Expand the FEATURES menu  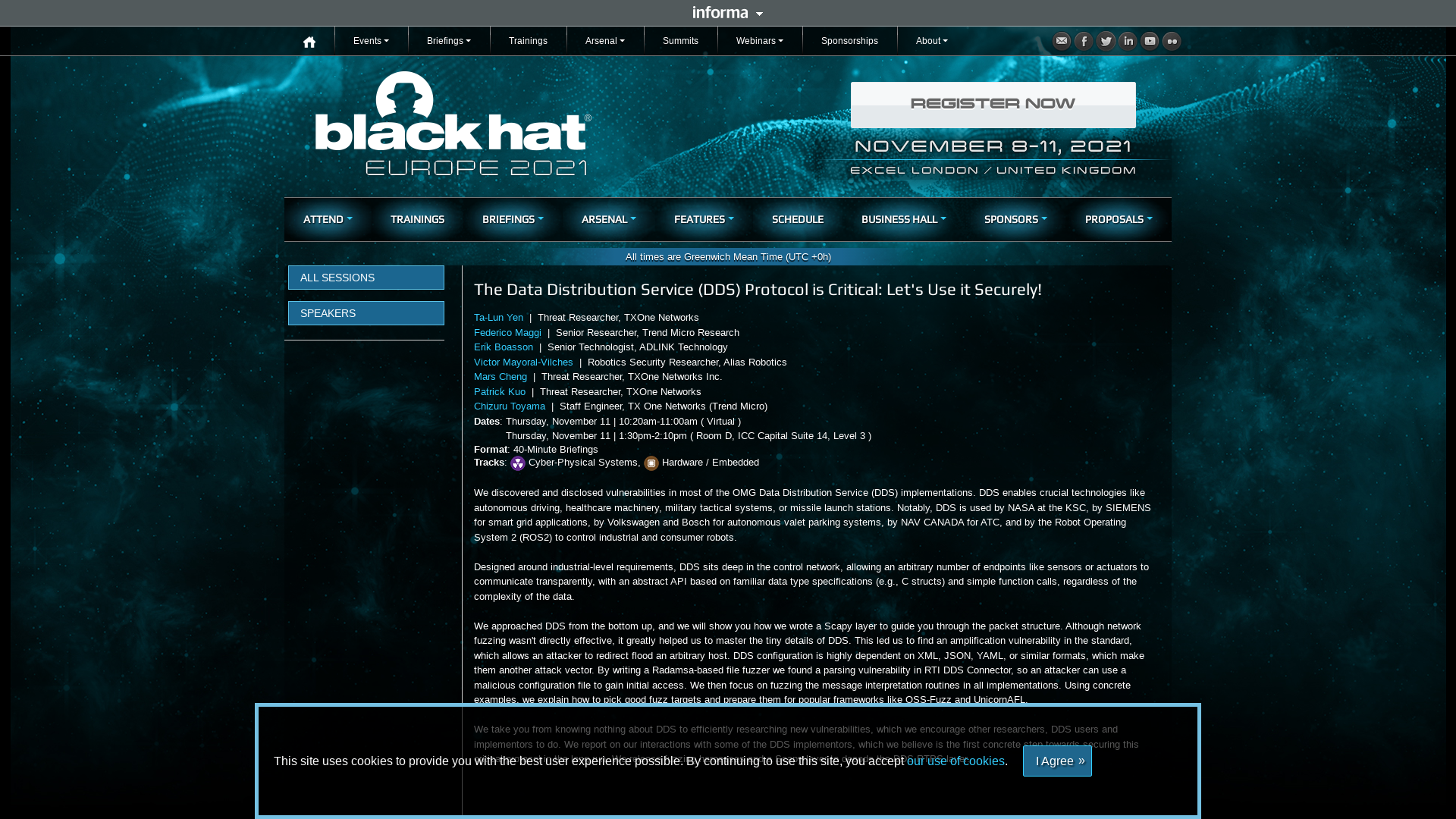coord(704,219)
